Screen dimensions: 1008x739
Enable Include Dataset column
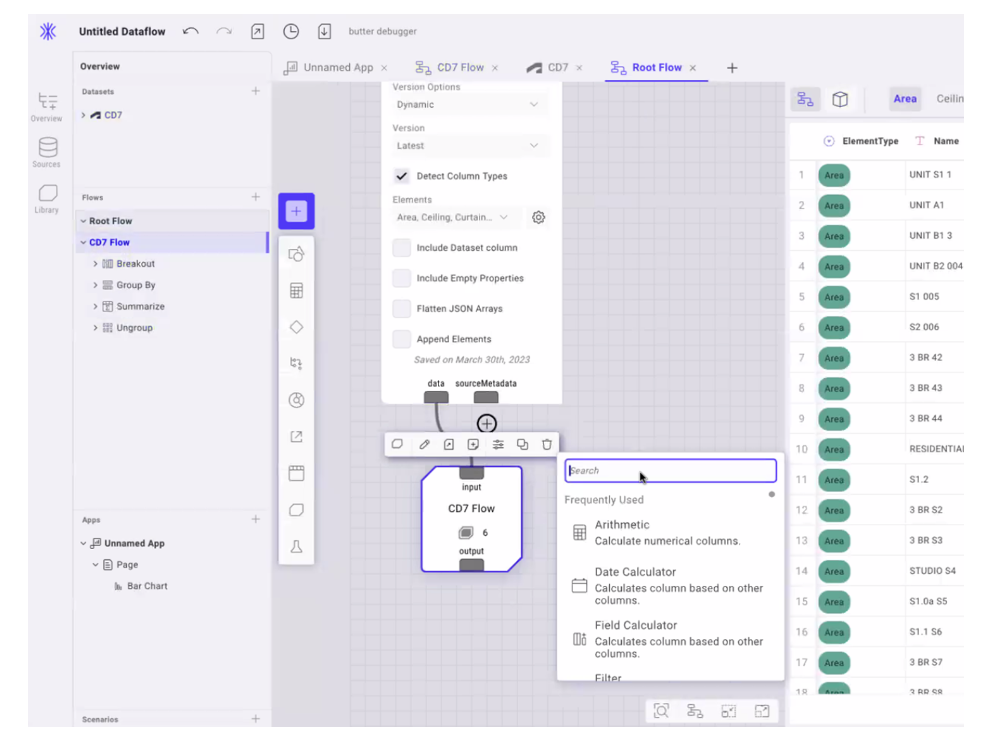[403, 247]
